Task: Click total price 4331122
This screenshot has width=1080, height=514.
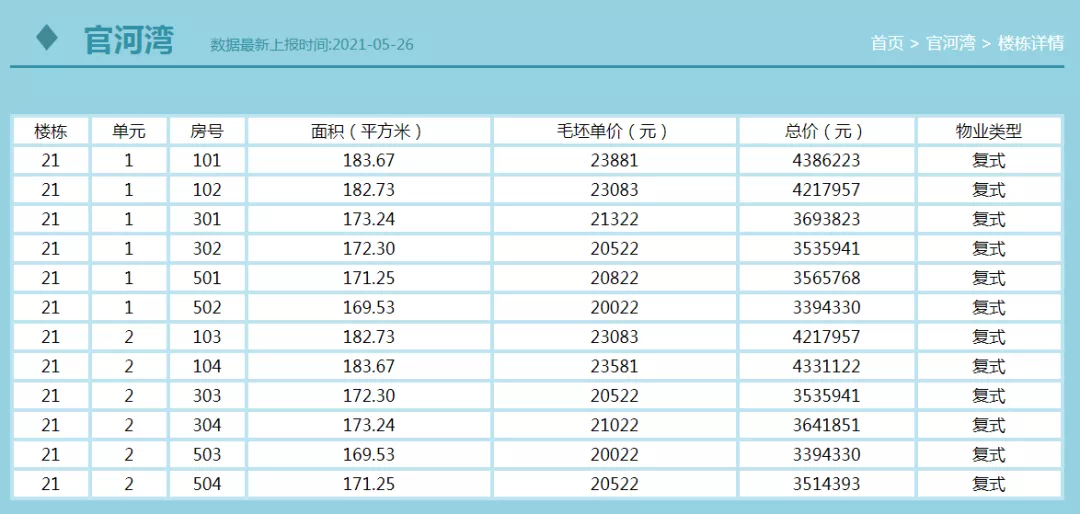Action: 827,367
